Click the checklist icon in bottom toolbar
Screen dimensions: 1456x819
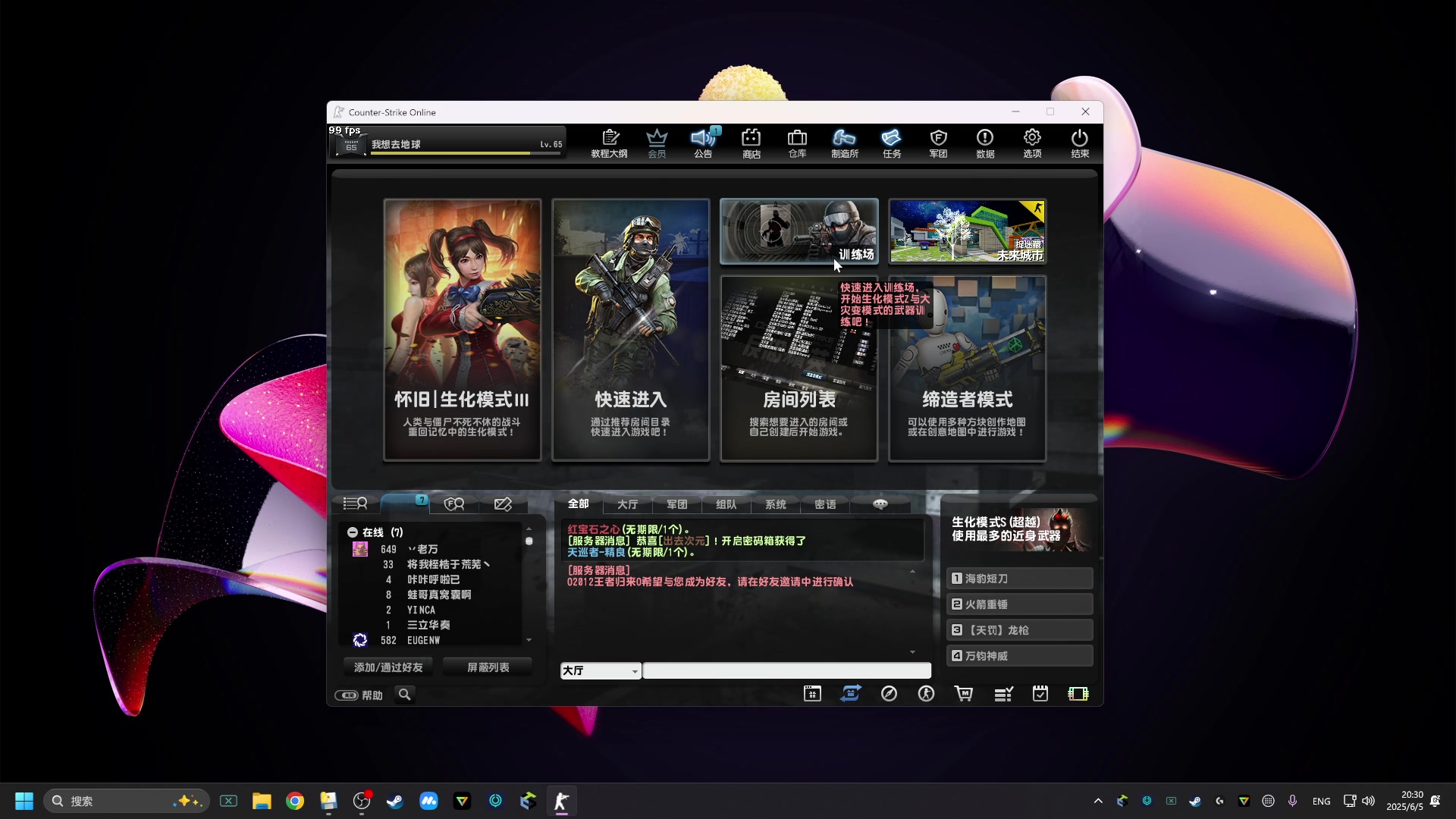pos(1003,694)
